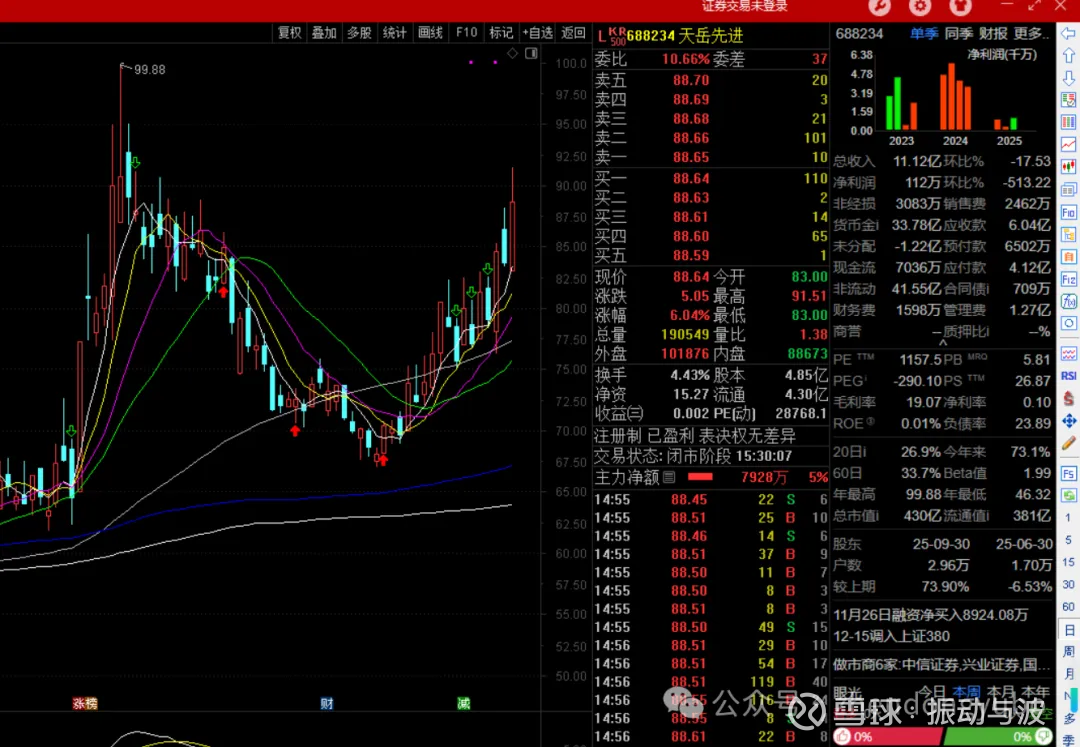Toggle the chart side panel icon
The width and height of the screenshot is (1080, 747).
(531, 54)
